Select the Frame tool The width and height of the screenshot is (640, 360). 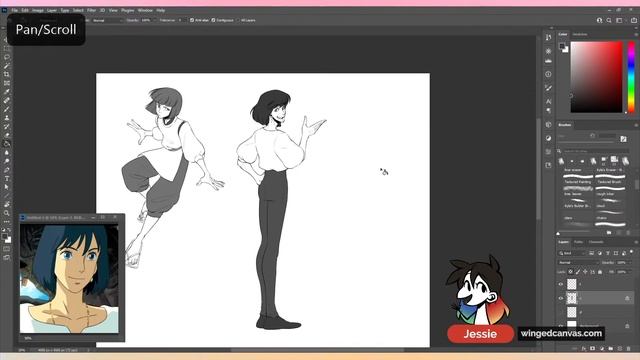(7, 83)
